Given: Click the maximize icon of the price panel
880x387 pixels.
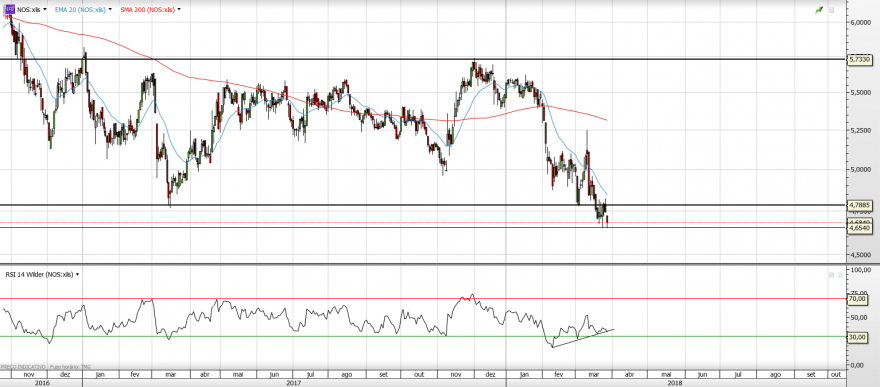Looking at the screenshot, I should coord(832,10).
